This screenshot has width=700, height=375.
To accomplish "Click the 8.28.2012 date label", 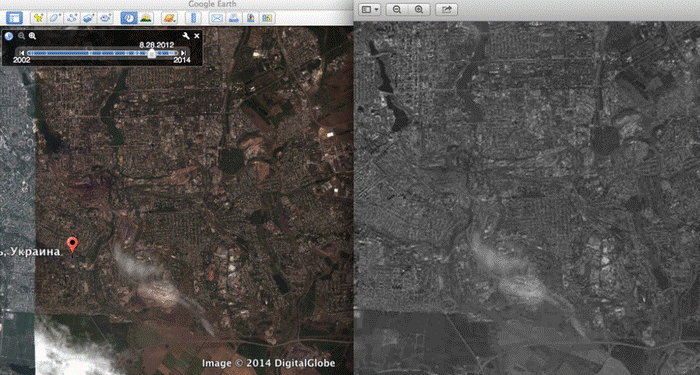I will point(157,45).
